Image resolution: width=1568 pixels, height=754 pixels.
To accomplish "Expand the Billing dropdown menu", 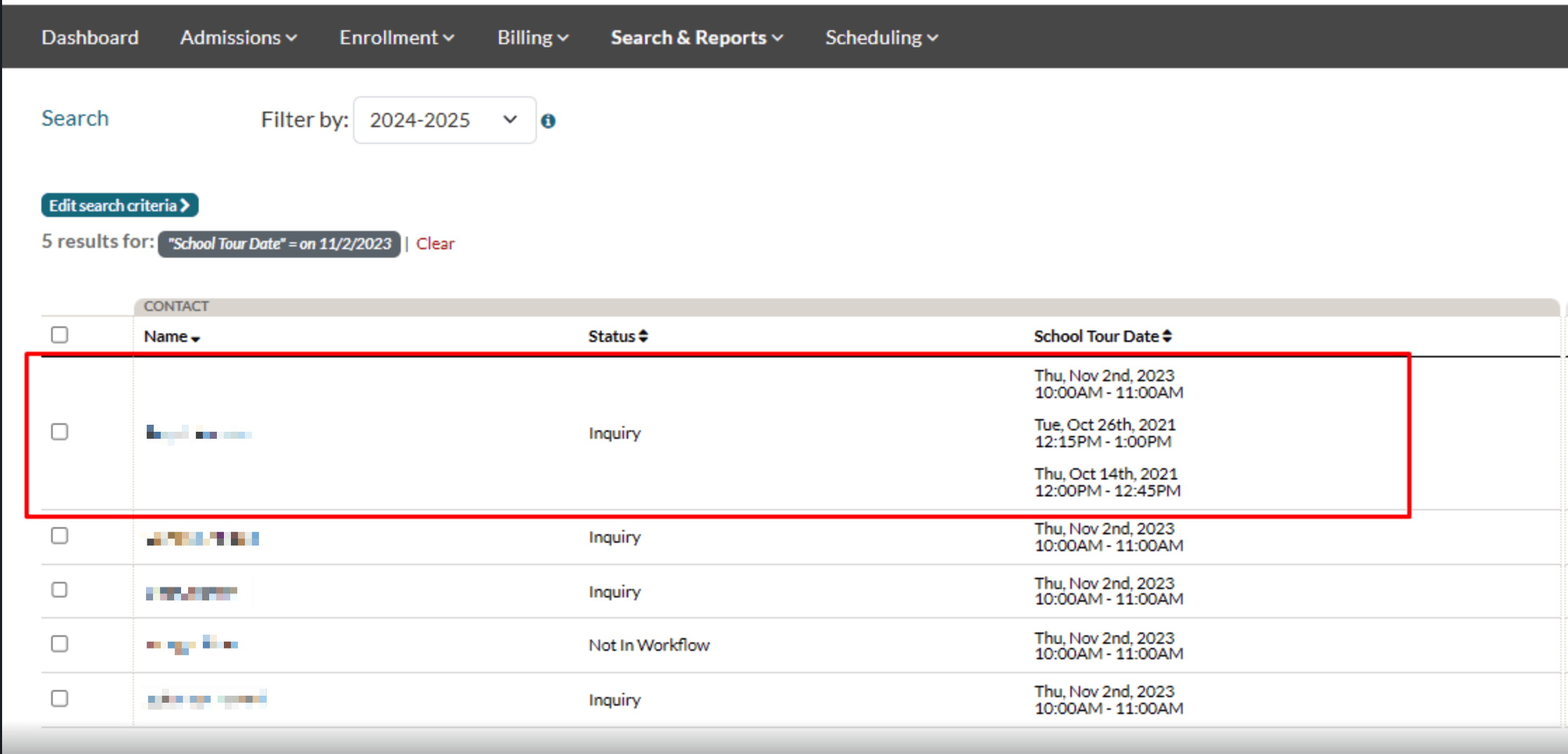I will pos(532,37).
